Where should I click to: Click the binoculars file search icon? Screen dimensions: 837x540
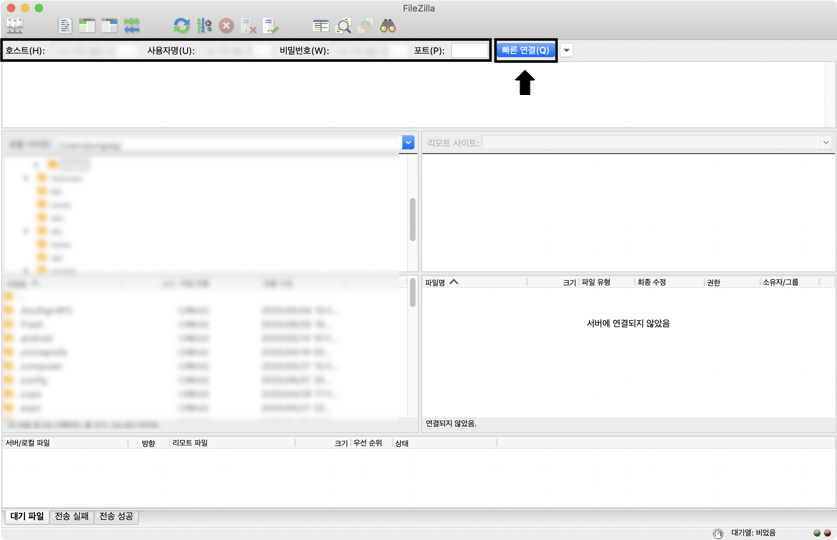pyautogui.click(x=388, y=26)
